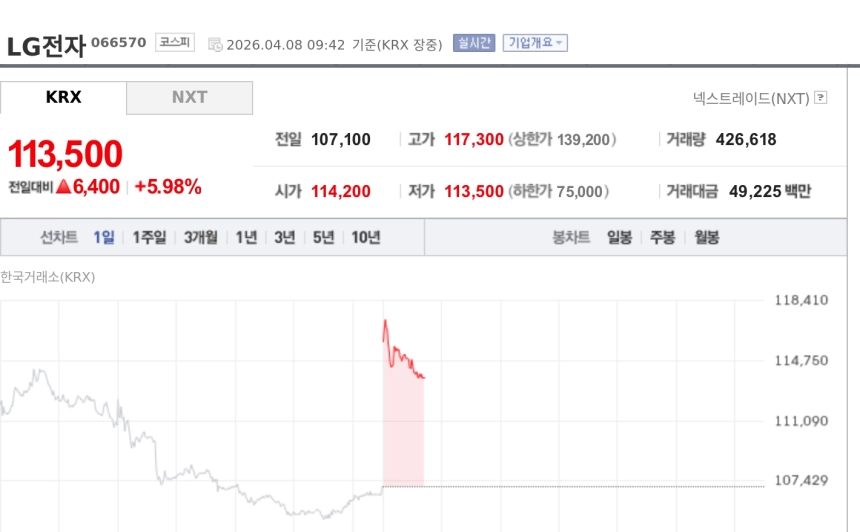The height and width of the screenshot is (532, 860).
Task: Open the 월봉 monthly candlestick chart
Action: [706, 238]
